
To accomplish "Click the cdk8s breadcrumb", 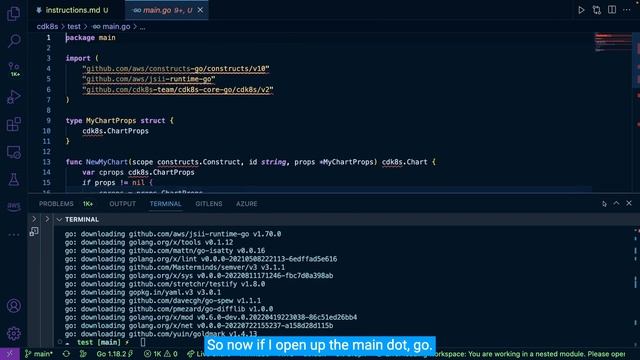I will (x=47, y=27).
